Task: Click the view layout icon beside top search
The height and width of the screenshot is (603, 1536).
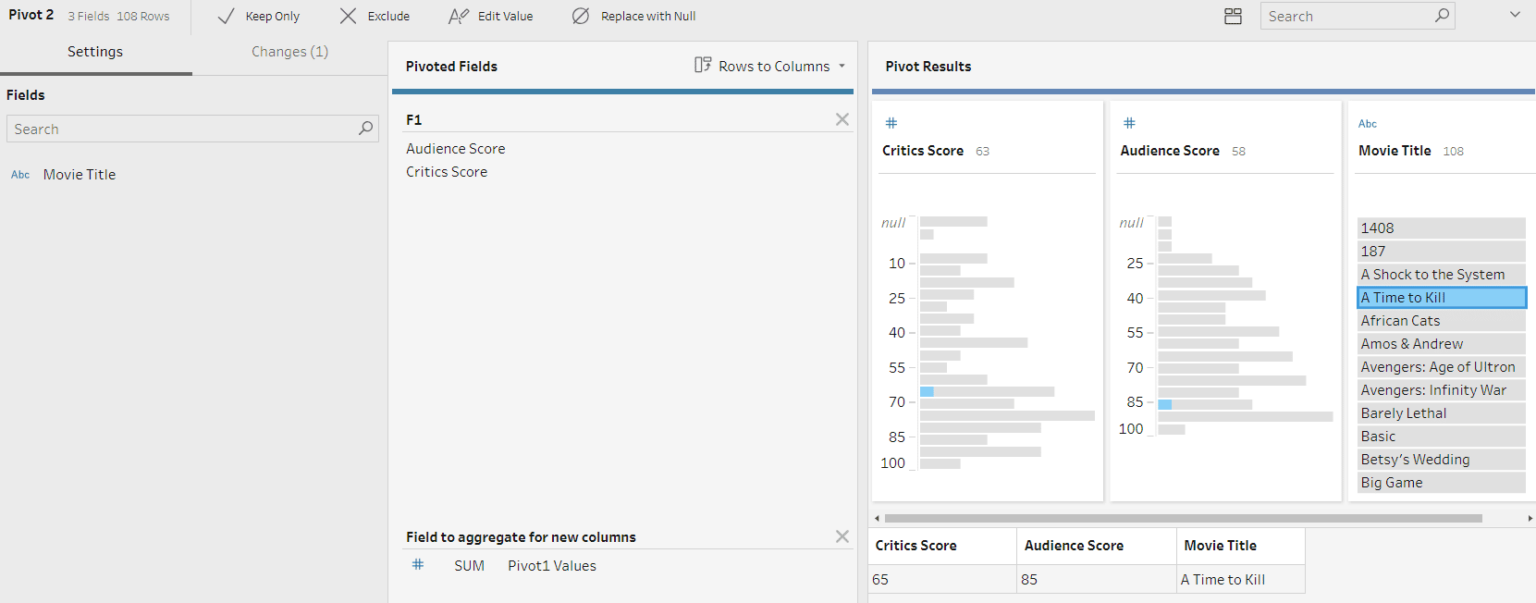Action: (x=1233, y=15)
